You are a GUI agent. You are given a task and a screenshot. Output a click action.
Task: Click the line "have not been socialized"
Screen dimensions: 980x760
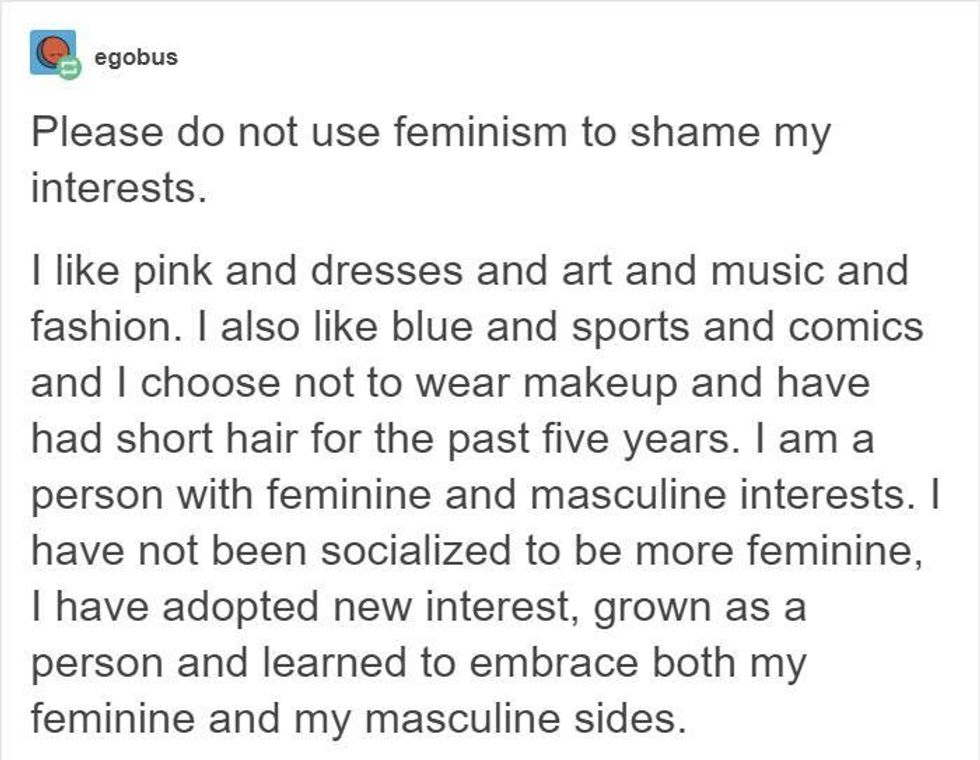coord(477,551)
